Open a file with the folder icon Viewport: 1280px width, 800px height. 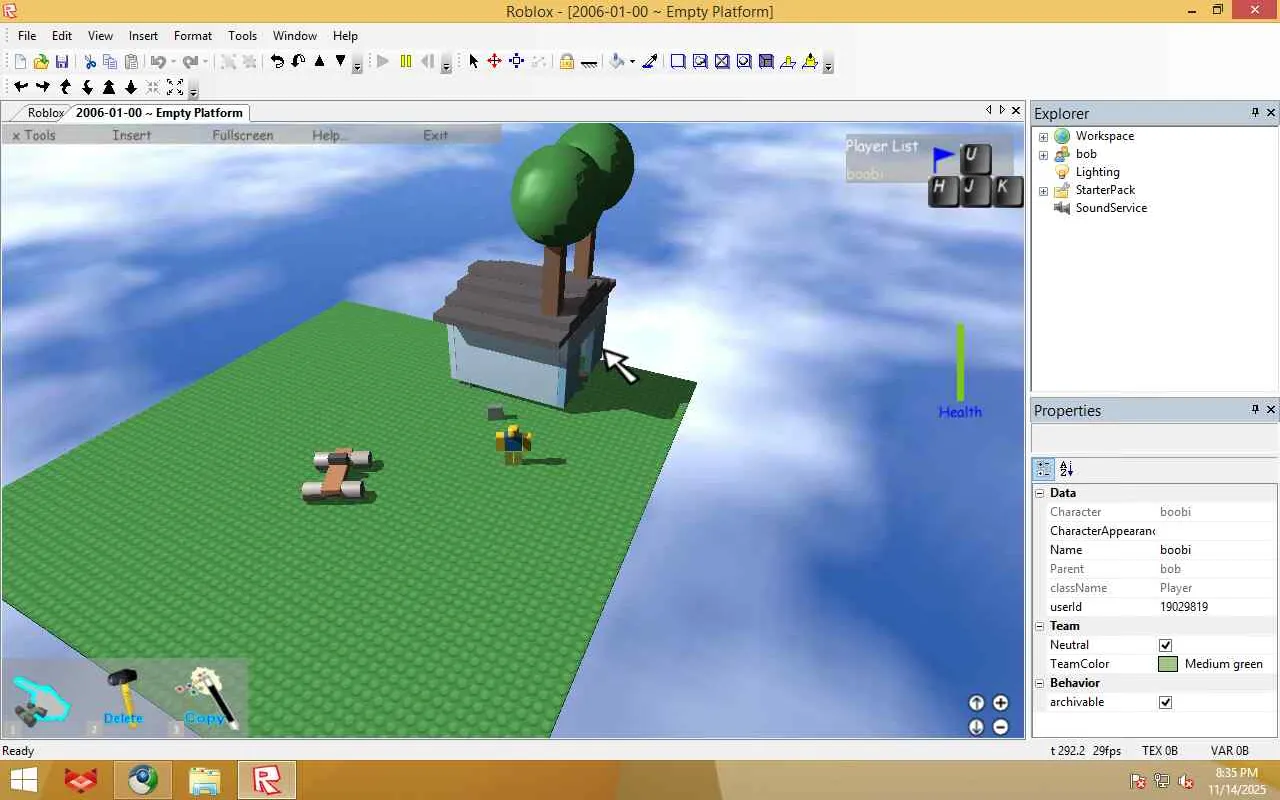pyautogui.click(x=41, y=62)
